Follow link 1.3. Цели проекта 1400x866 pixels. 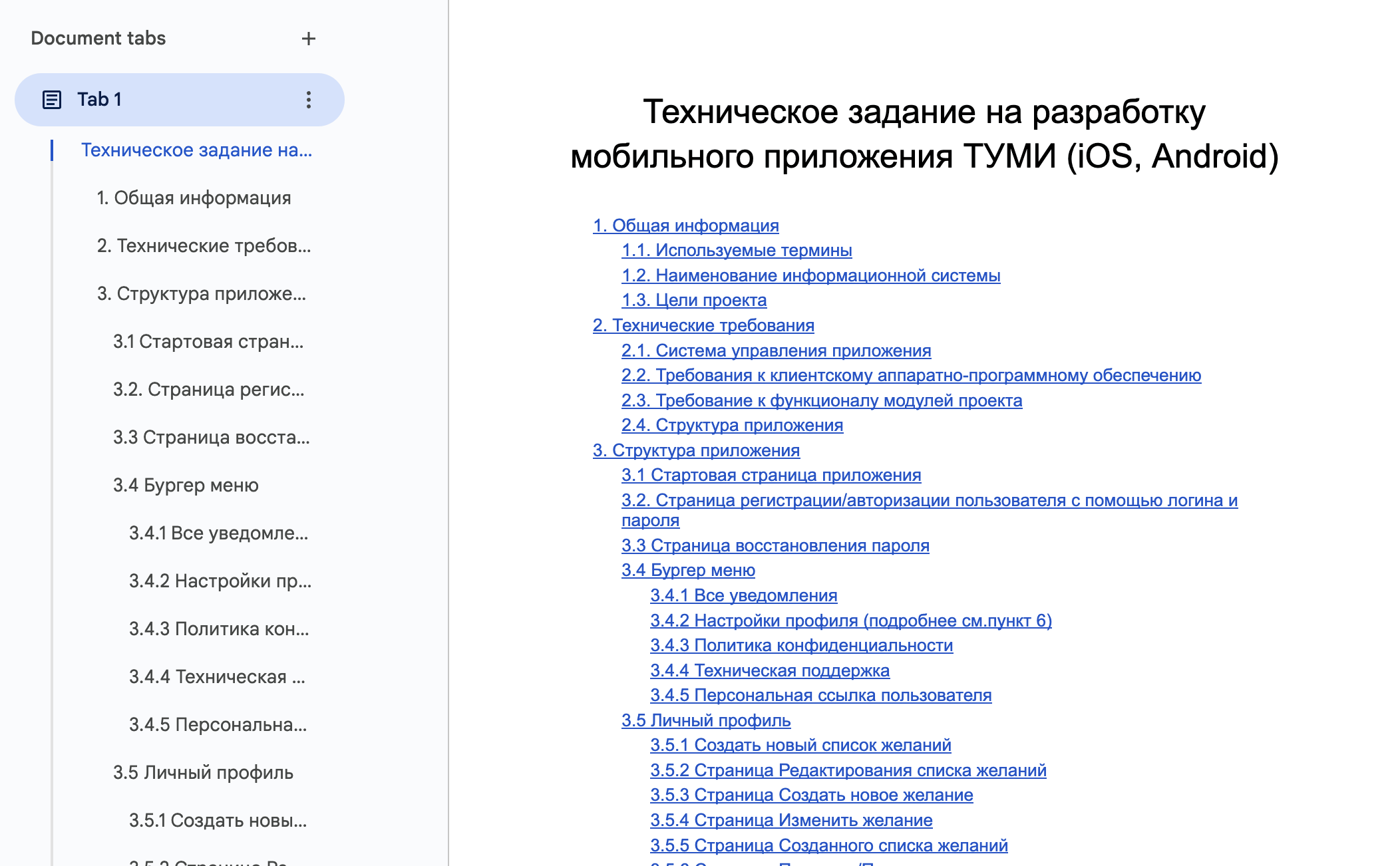tap(693, 301)
